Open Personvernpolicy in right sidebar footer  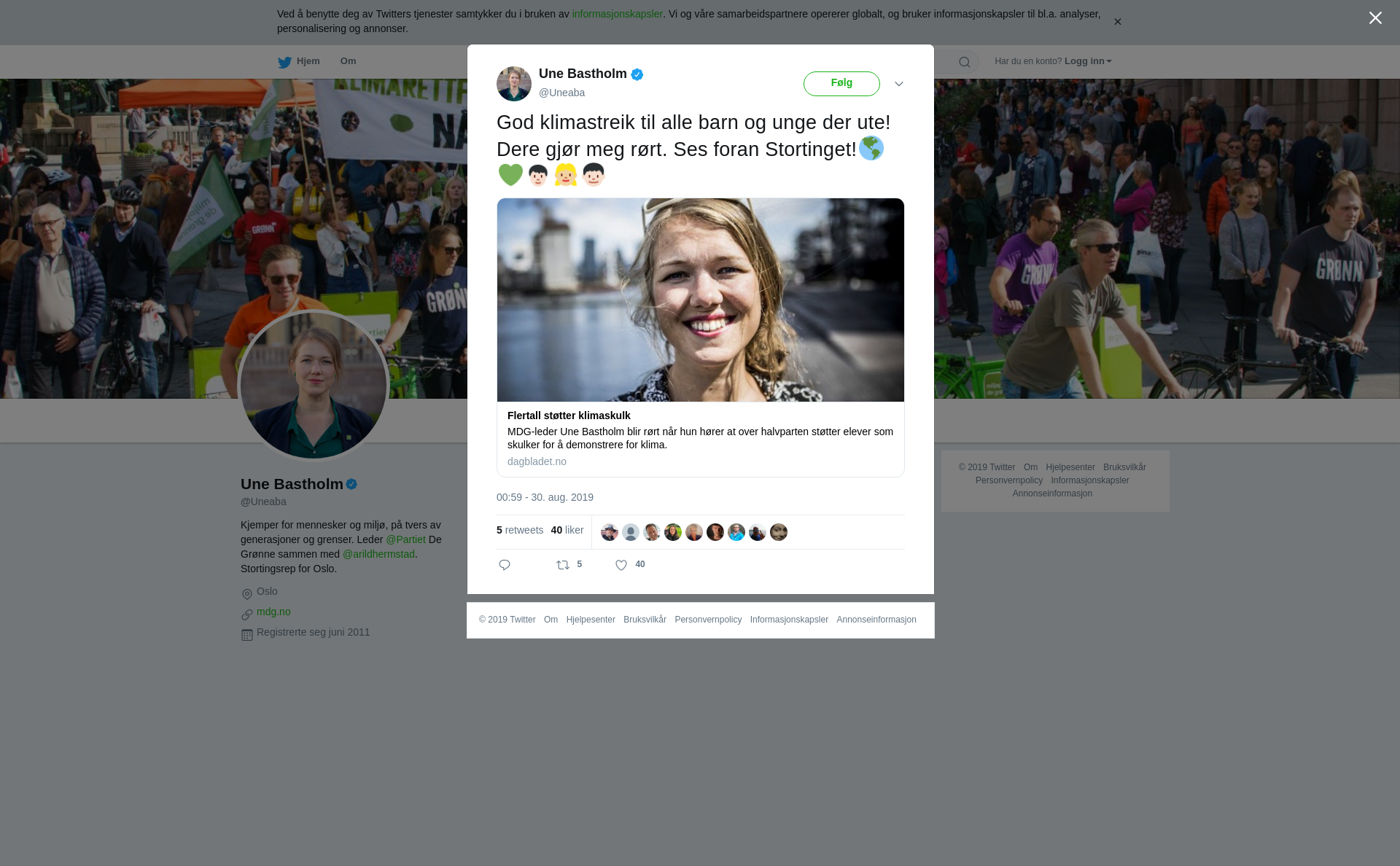point(1009,480)
